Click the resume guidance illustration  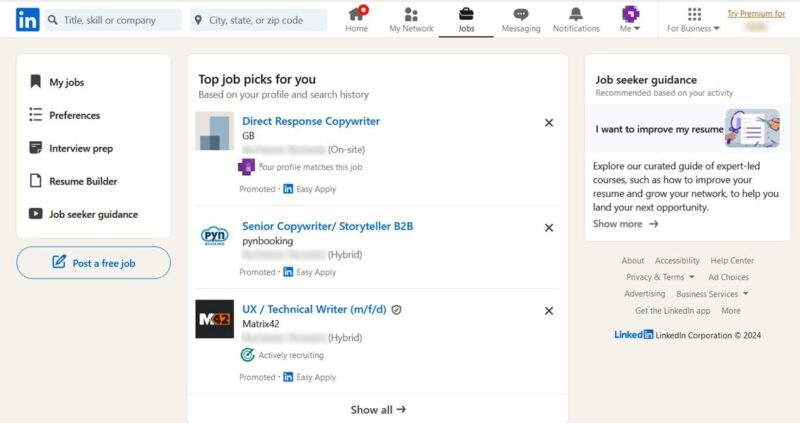coord(753,128)
